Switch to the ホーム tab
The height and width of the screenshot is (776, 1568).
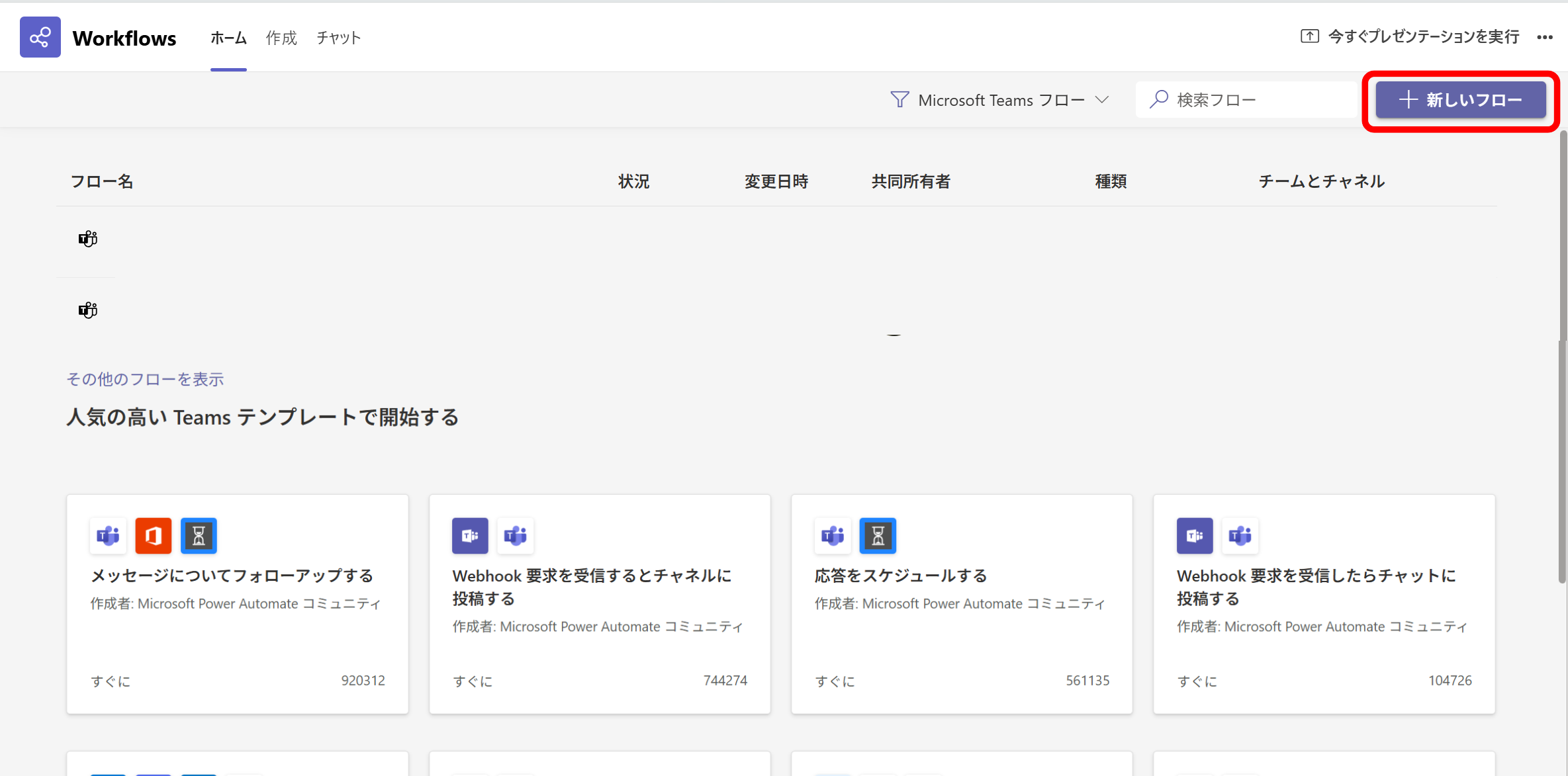pyautogui.click(x=228, y=38)
